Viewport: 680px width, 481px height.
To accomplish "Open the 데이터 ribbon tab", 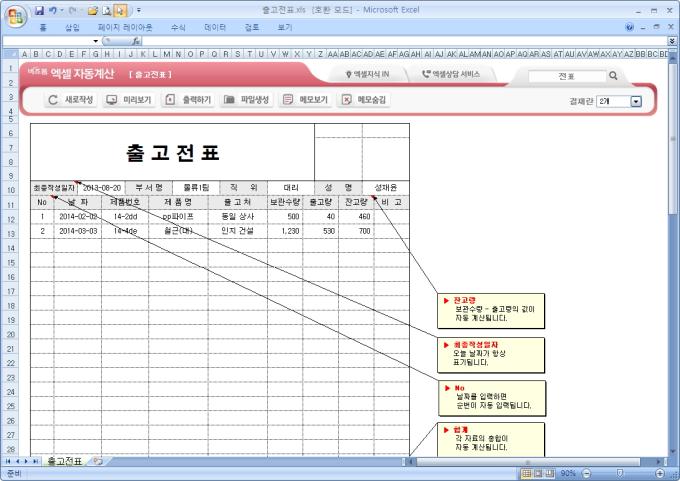I will click(215, 27).
